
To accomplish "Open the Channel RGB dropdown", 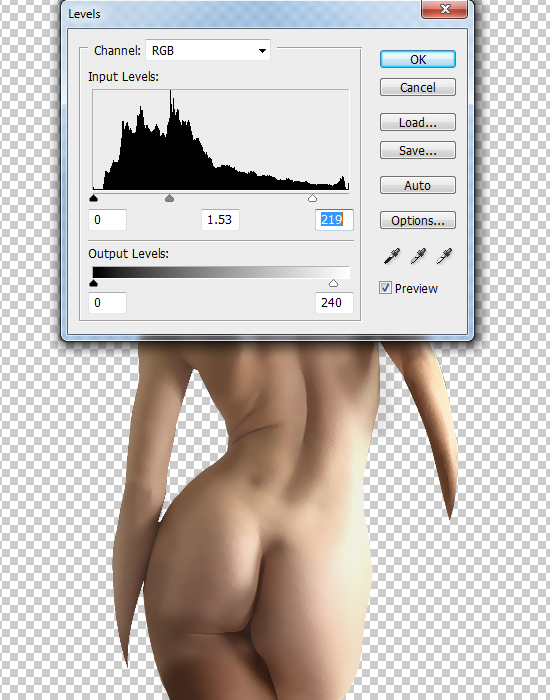I will tap(208, 50).
